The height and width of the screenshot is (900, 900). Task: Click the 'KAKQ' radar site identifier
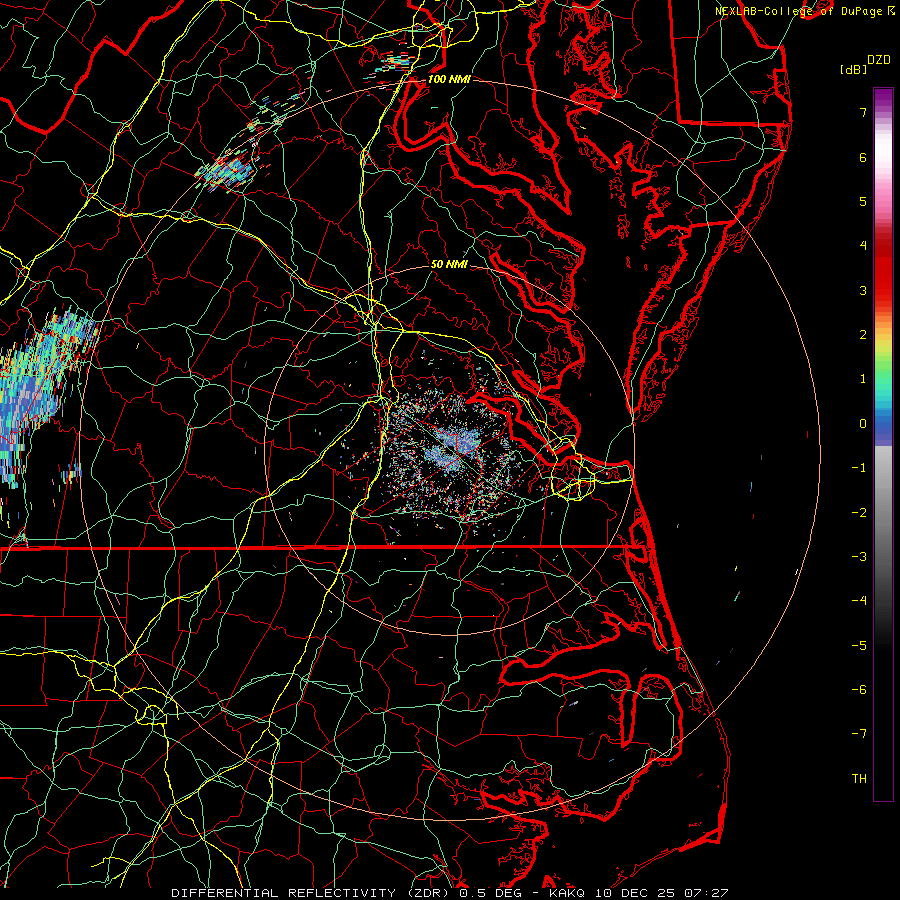point(569,893)
